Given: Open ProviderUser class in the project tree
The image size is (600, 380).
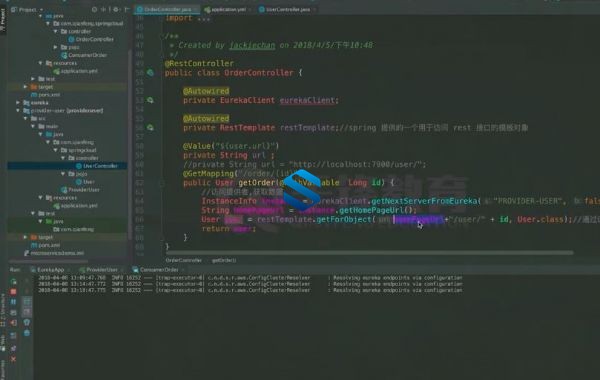Looking at the screenshot, I should point(80,190).
